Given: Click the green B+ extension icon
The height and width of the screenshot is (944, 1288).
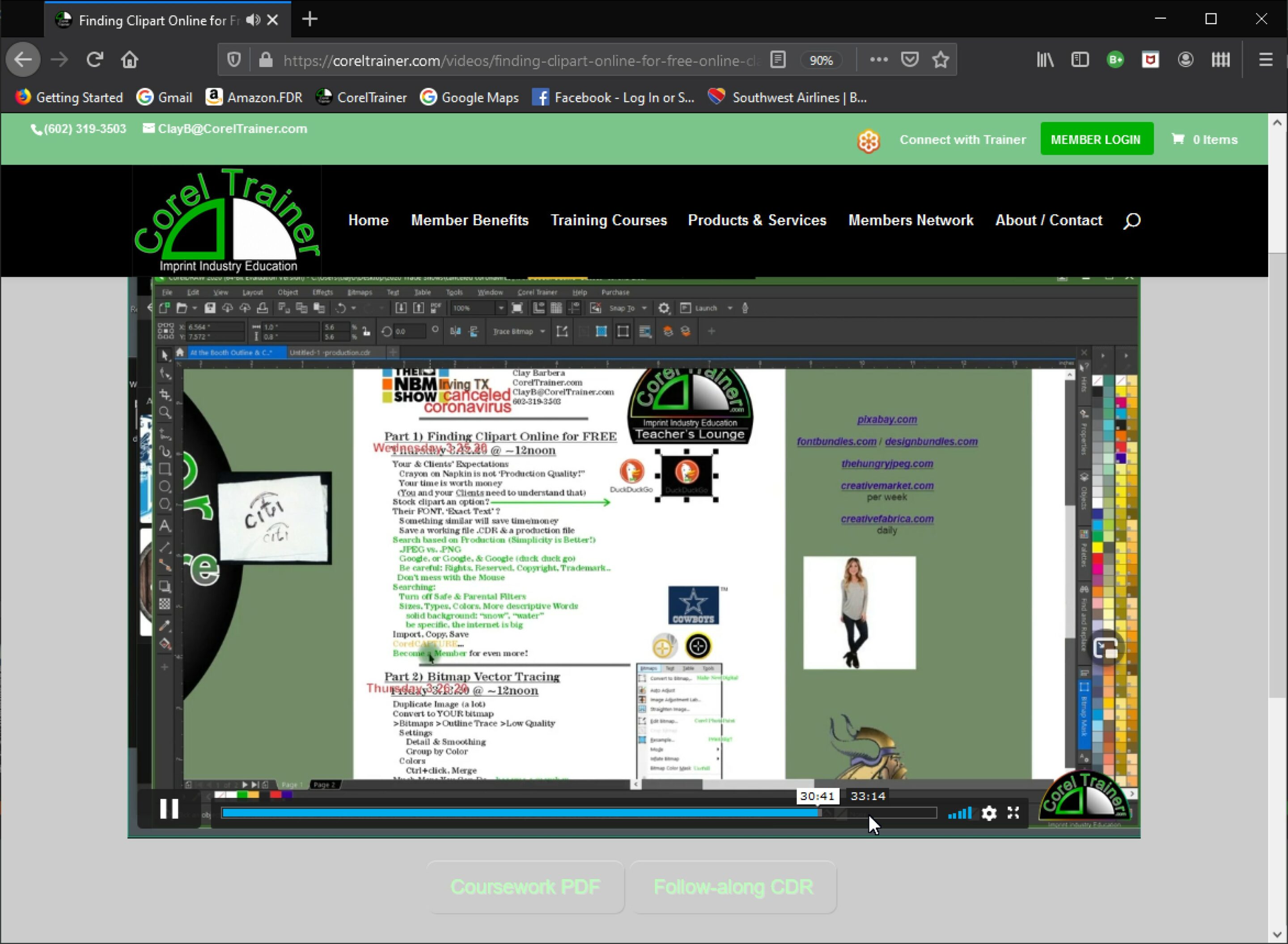Looking at the screenshot, I should 1115,59.
